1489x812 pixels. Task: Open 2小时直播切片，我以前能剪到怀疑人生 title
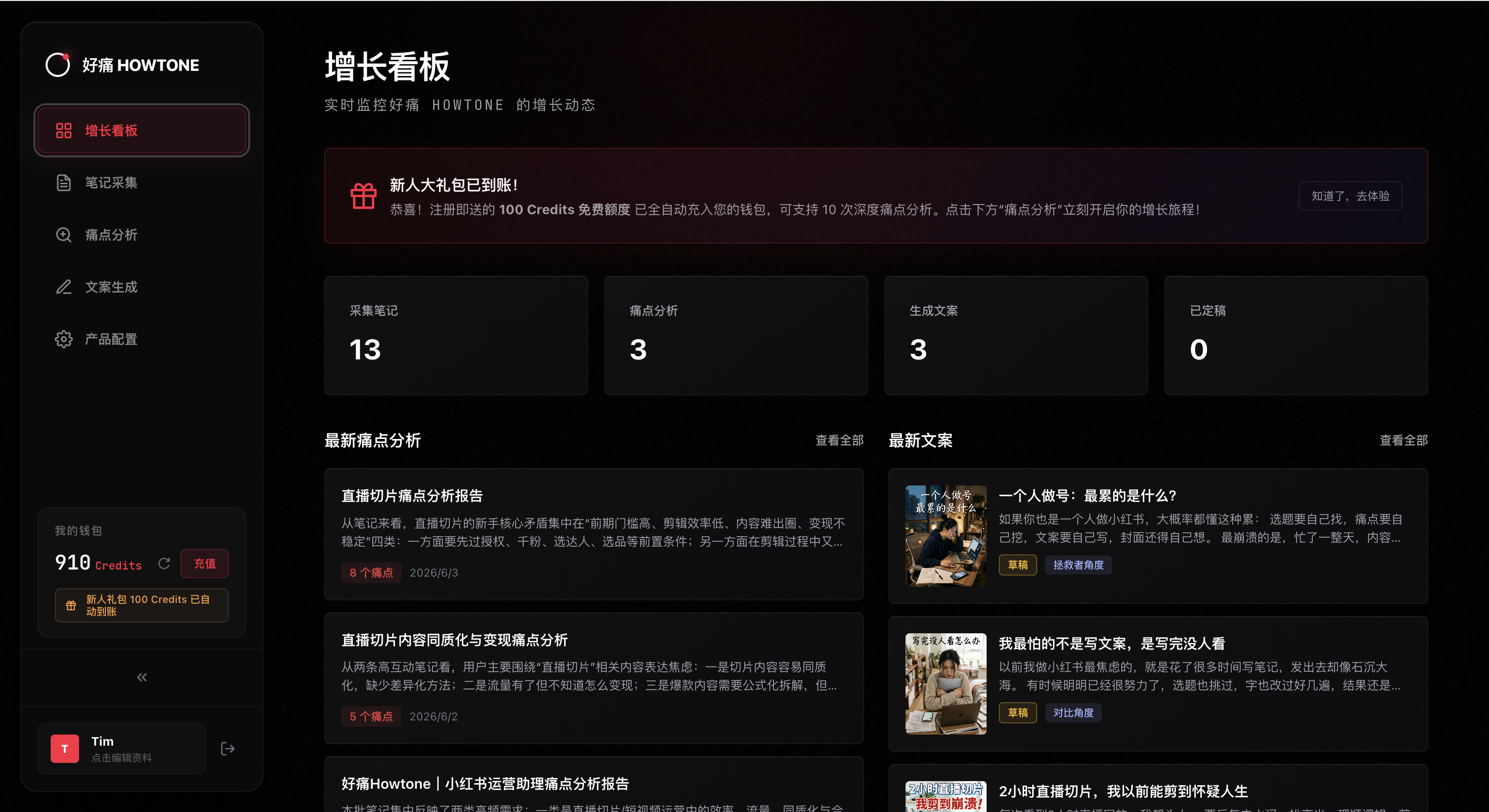pyautogui.click(x=1124, y=791)
